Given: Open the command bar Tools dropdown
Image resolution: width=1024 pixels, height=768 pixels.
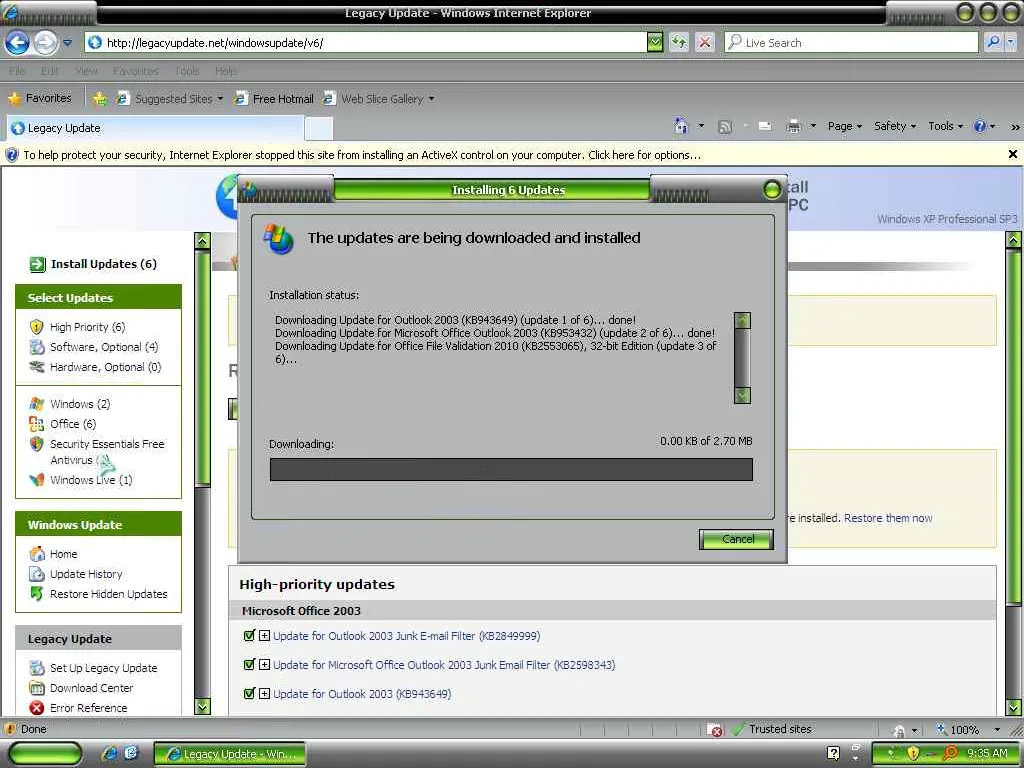Looking at the screenshot, I should pyautogui.click(x=945, y=126).
